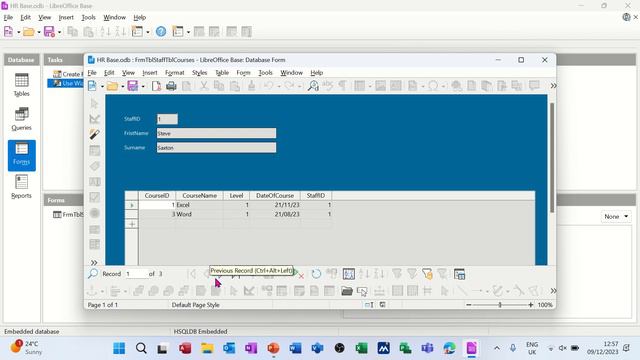Click the Cut scissors icon
Image resolution: width=640 pixels, height=360 pixels.
tap(204, 86)
